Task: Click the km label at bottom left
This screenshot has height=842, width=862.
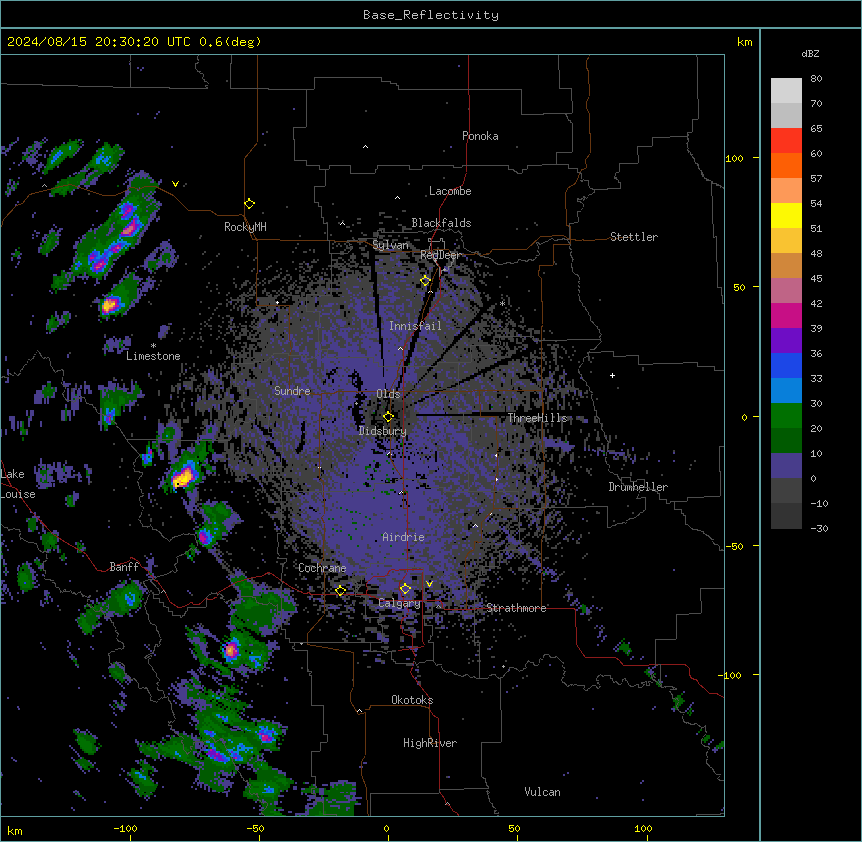Action: [x=15, y=831]
